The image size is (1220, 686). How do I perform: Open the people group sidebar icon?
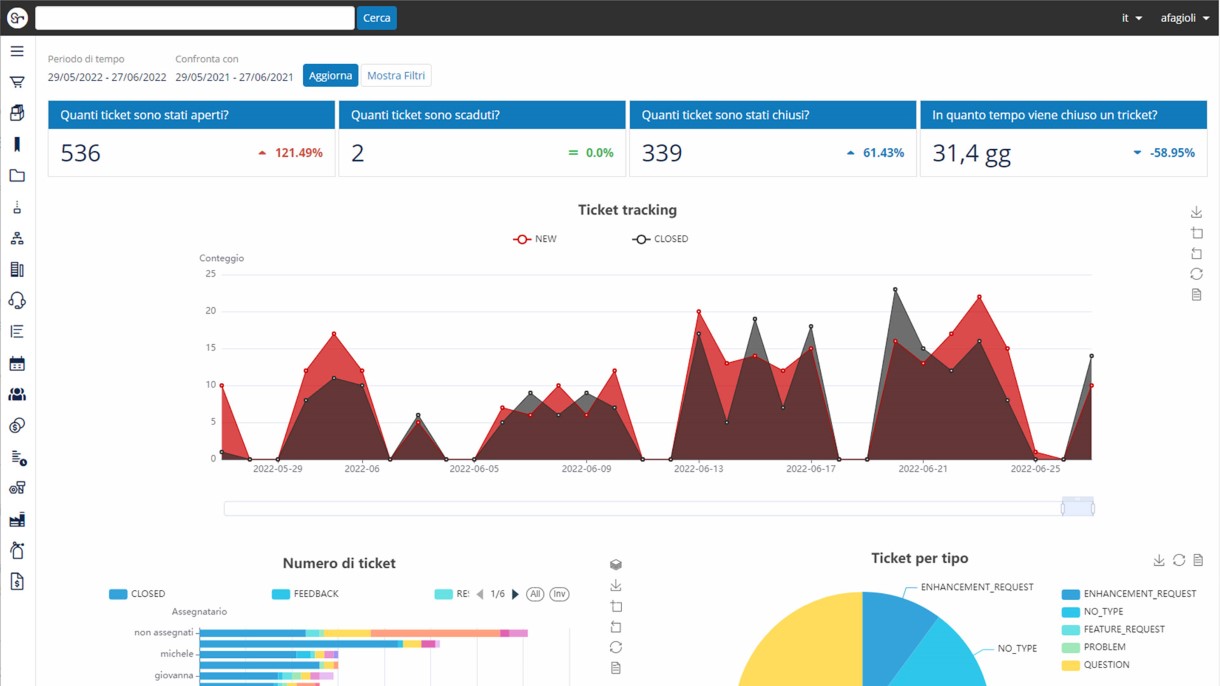pyautogui.click(x=17, y=394)
